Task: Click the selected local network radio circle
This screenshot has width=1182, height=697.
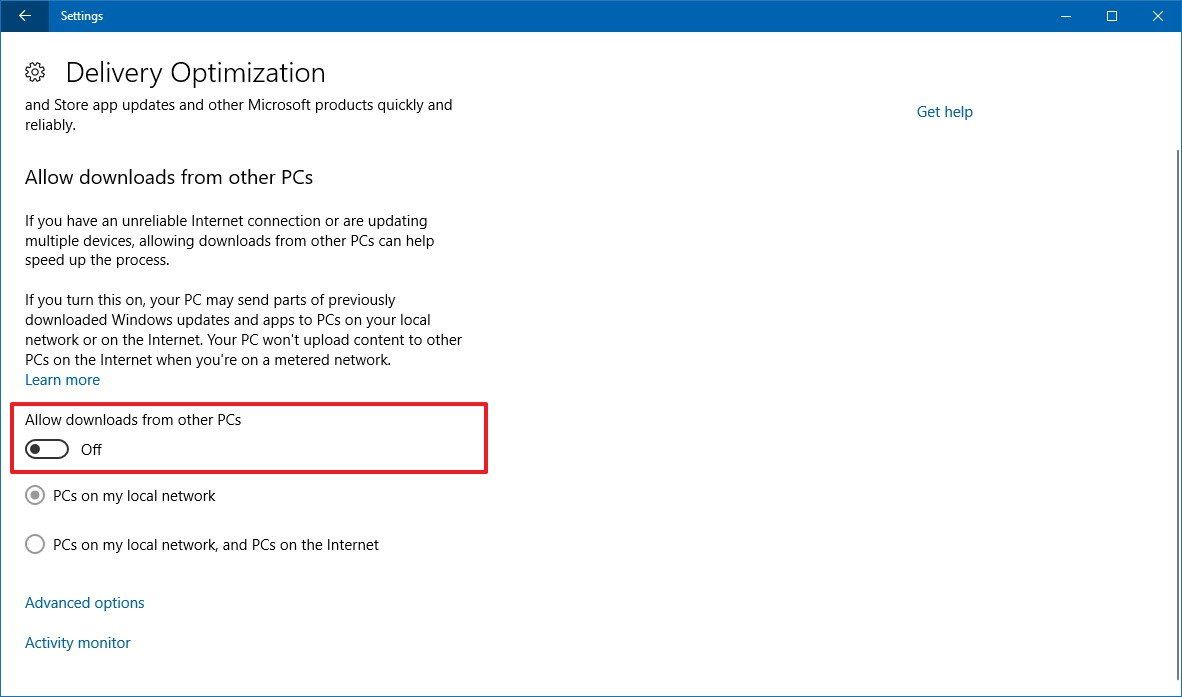Action: [35, 495]
